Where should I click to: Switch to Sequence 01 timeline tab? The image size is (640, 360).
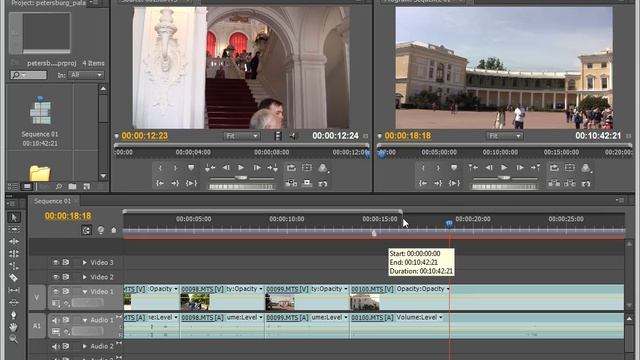pos(53,201)
